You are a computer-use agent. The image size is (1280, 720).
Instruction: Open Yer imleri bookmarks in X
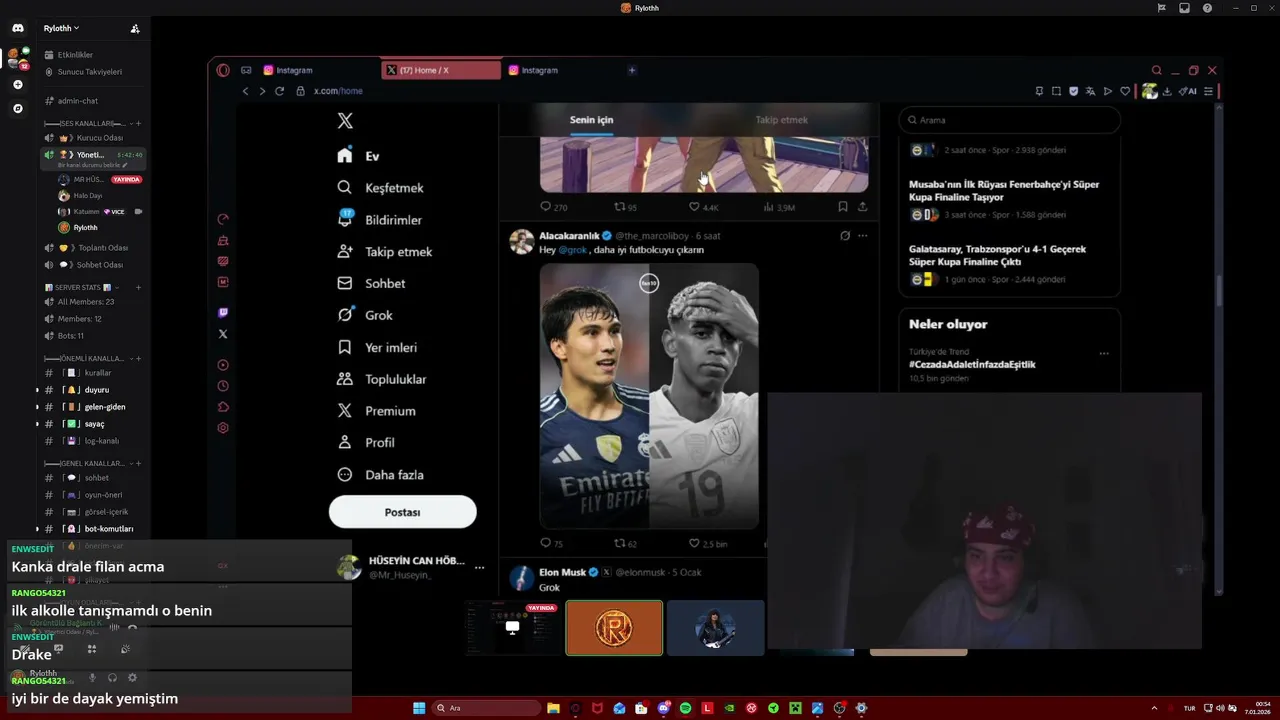377,347
